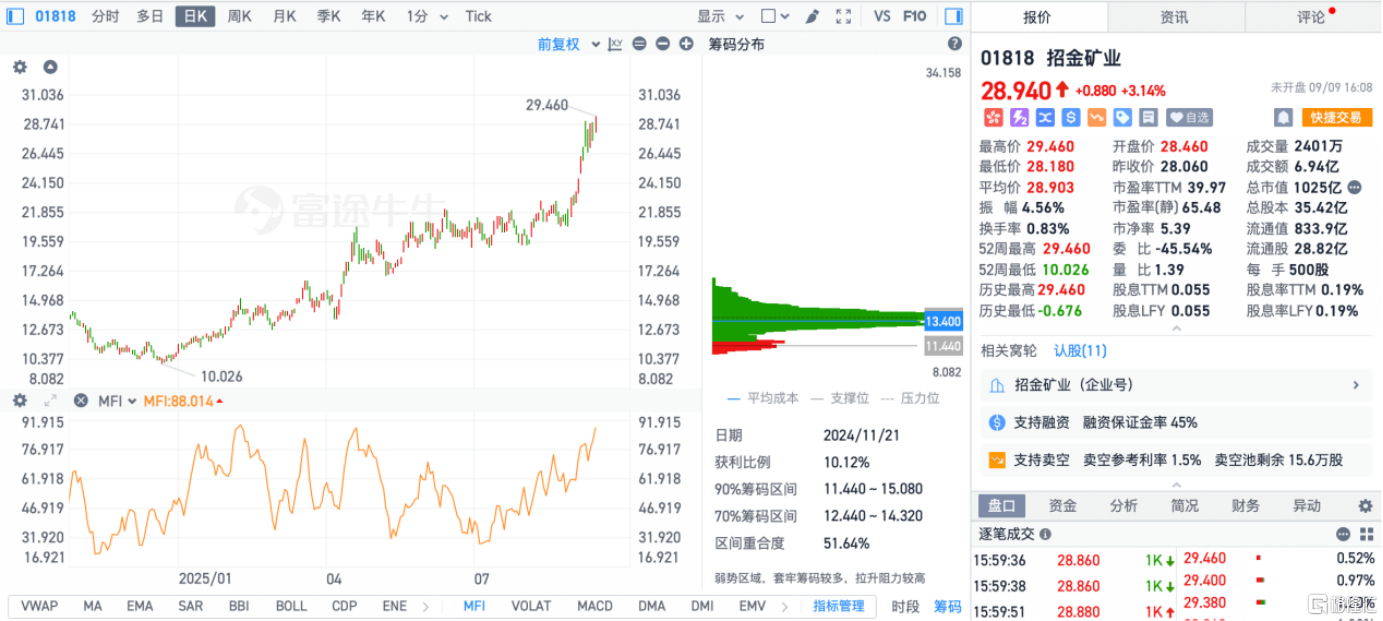The image size is (1383, 621).
Task: Open the 资讯 news tab
Action: [1174, 17]
